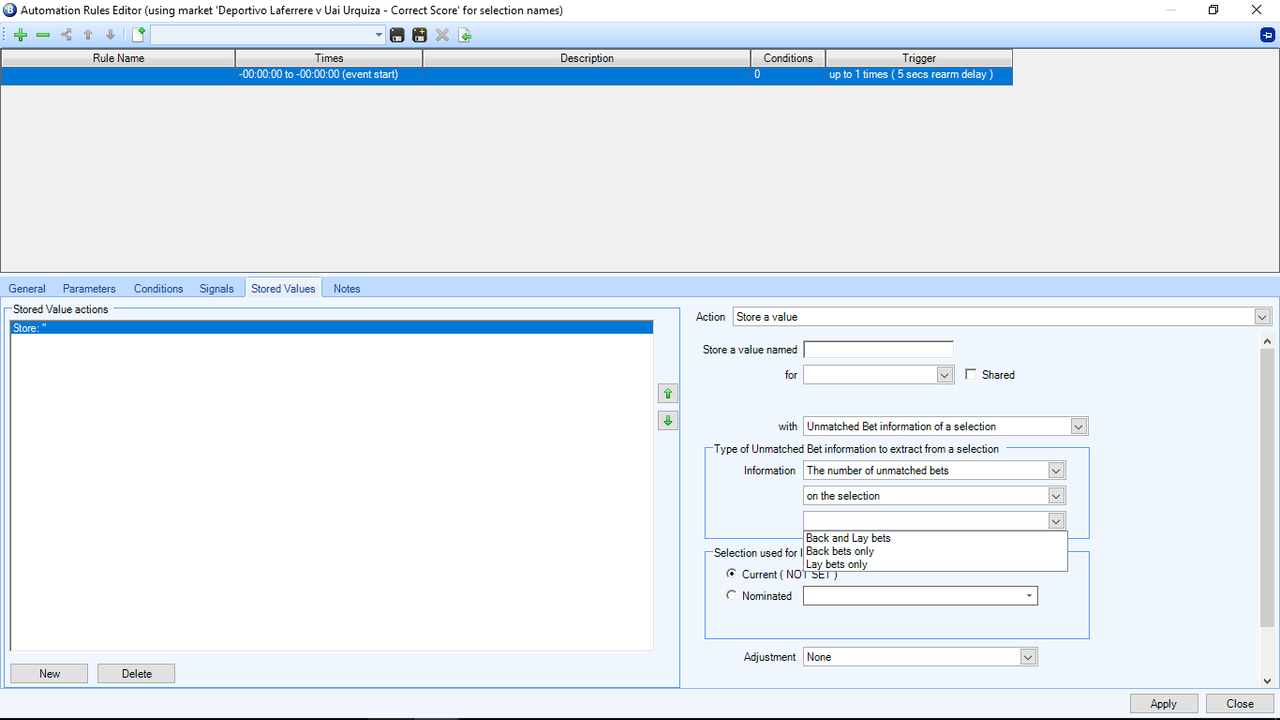Delete rules file with X icon

[442, 35]
